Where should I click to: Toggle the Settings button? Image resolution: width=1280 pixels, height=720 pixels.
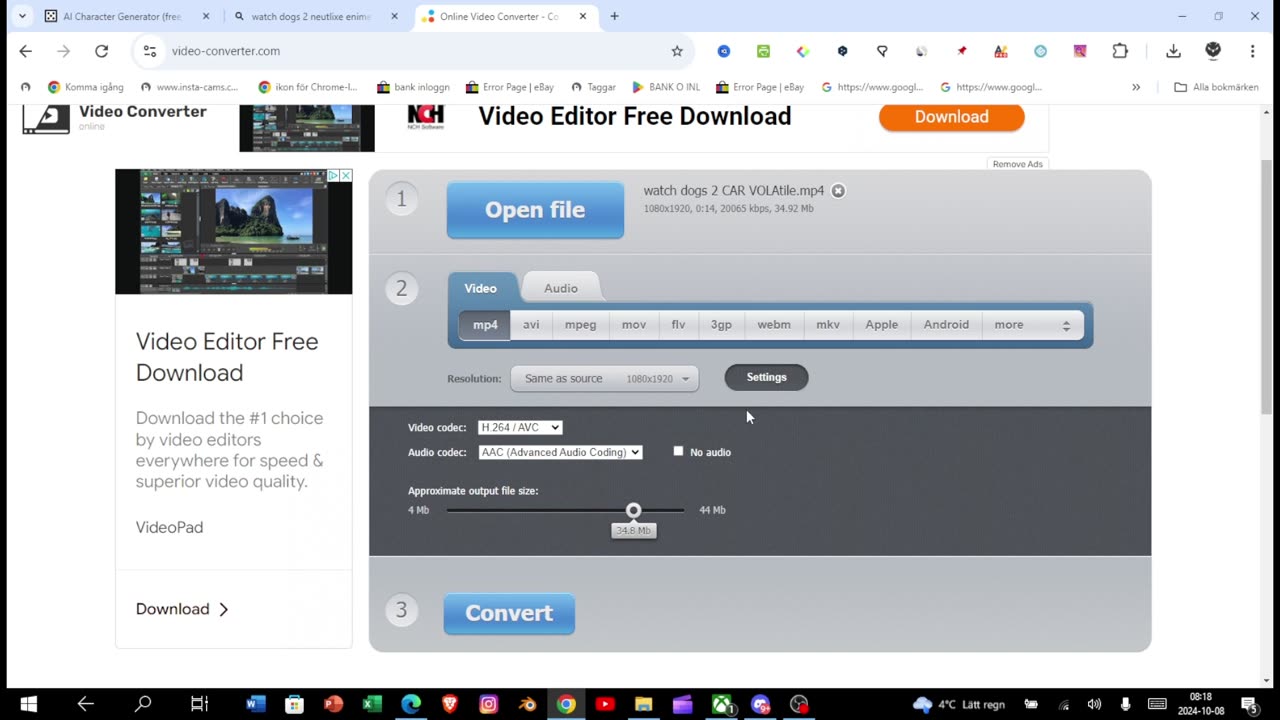click(766, 377)
